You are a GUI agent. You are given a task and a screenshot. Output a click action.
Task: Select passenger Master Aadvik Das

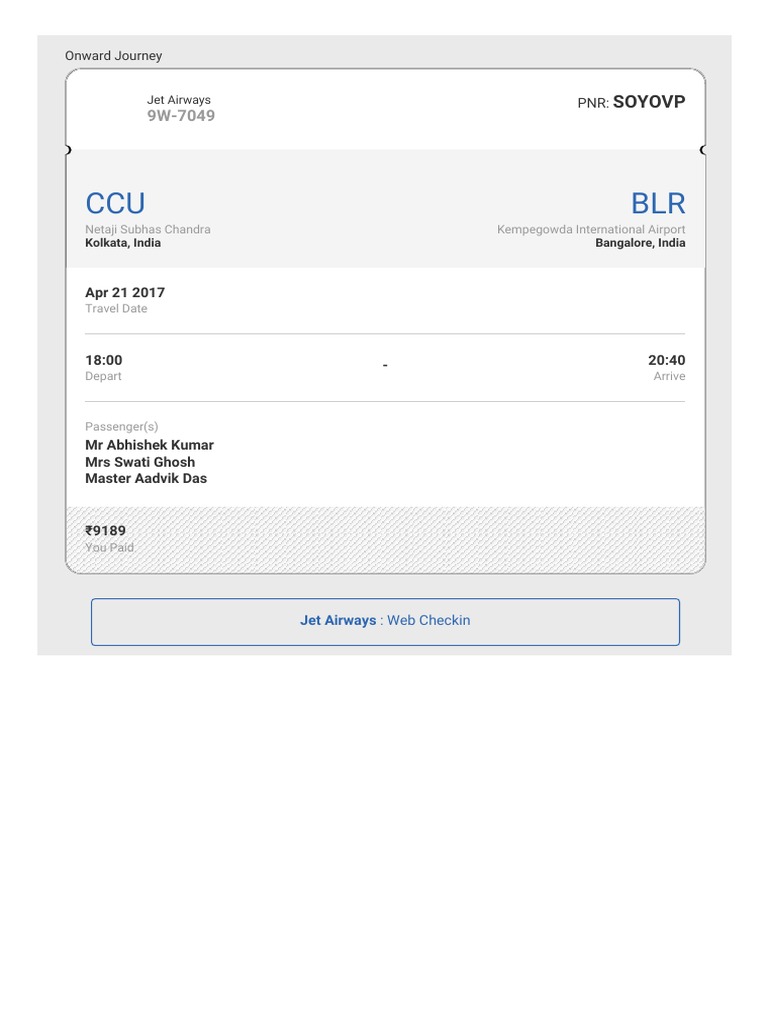tap(146, 478)
